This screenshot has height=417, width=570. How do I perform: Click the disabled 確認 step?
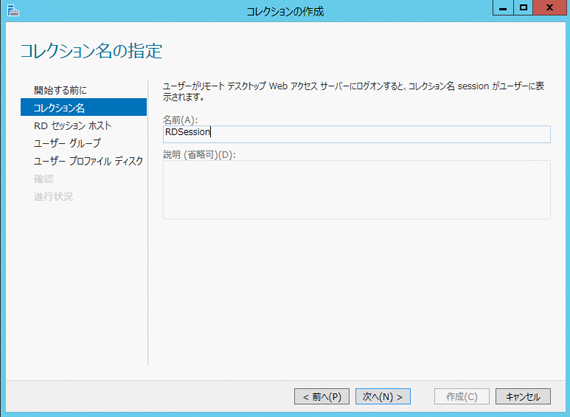[44, 179]
